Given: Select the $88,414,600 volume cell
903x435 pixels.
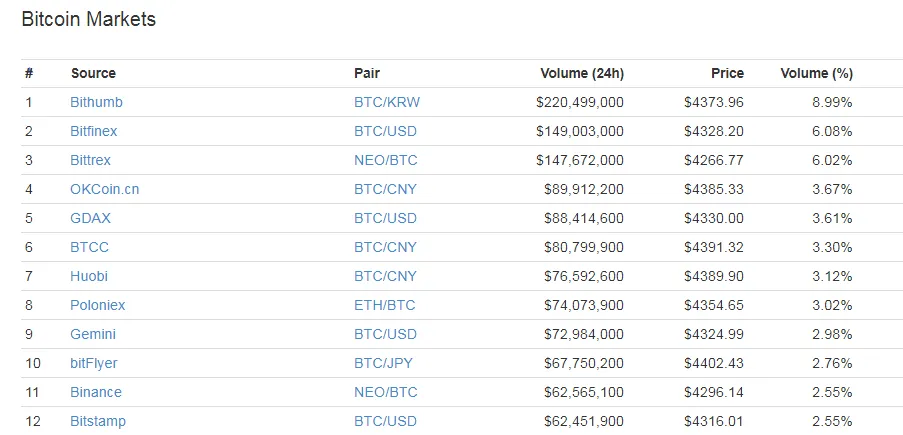Looking at the screenshot, I should (x=584, y=218).
